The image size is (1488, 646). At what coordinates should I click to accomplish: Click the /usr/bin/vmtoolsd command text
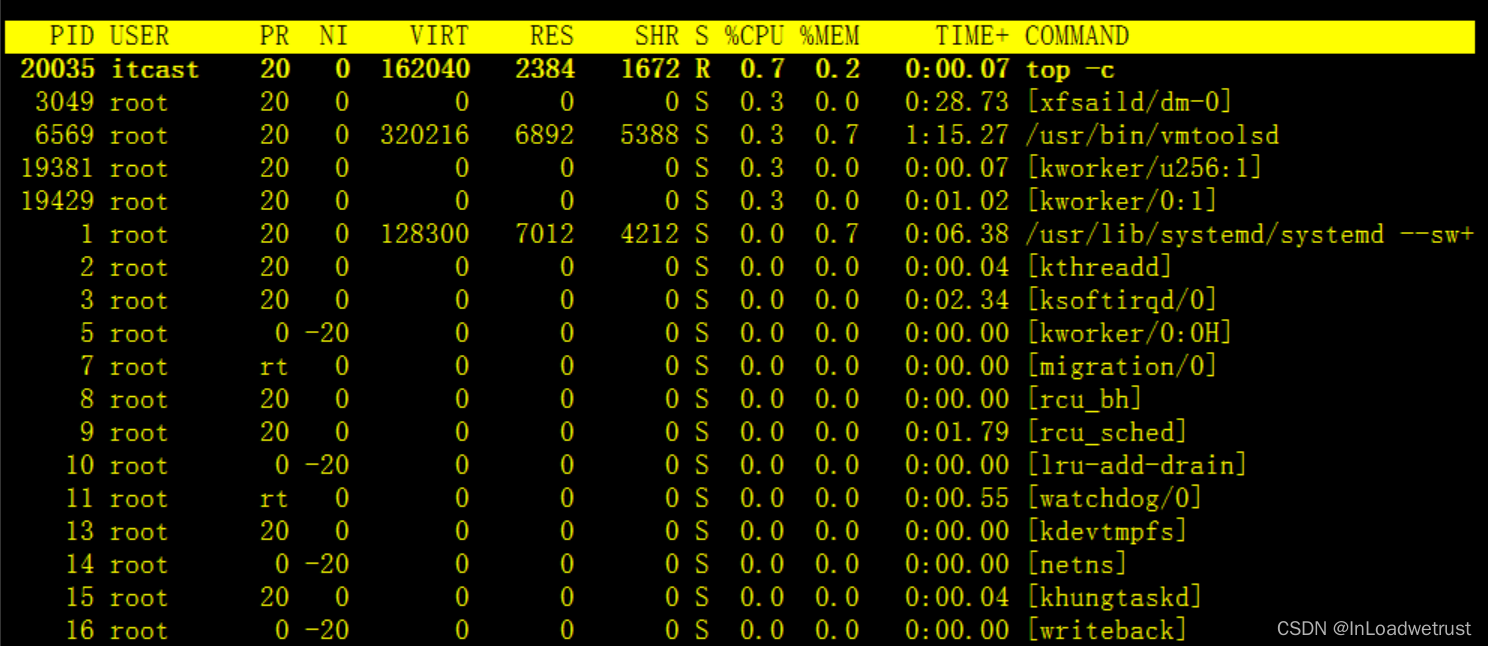(1152, 135)
